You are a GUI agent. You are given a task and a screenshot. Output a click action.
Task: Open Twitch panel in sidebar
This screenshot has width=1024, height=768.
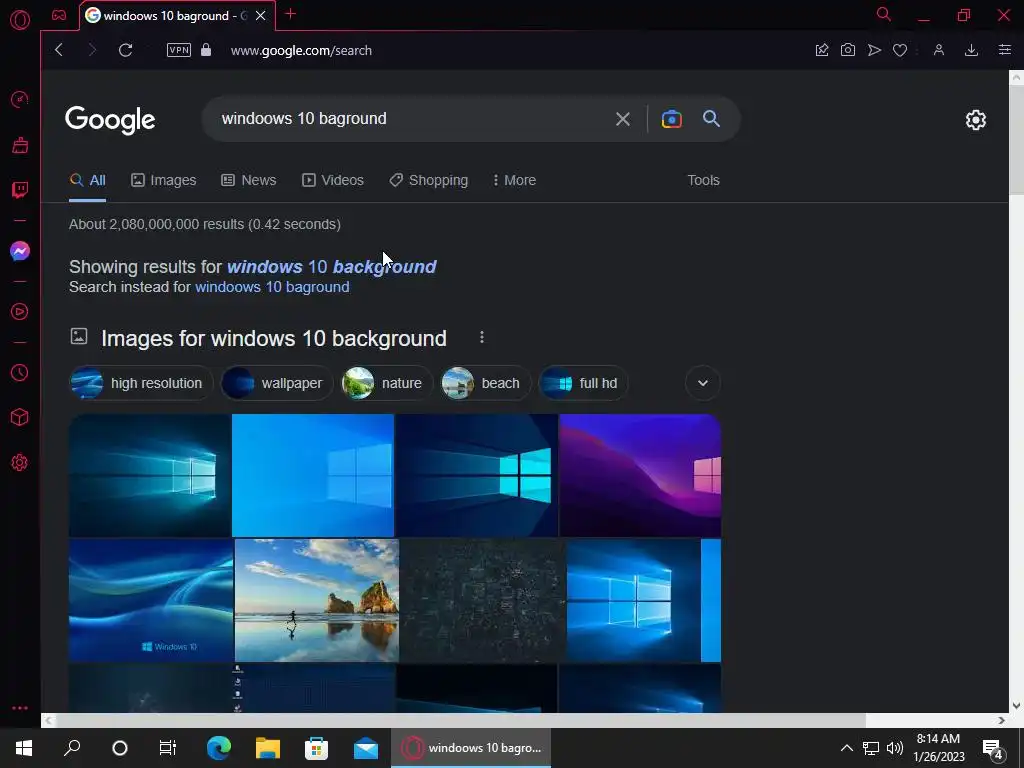click(20, 190)
